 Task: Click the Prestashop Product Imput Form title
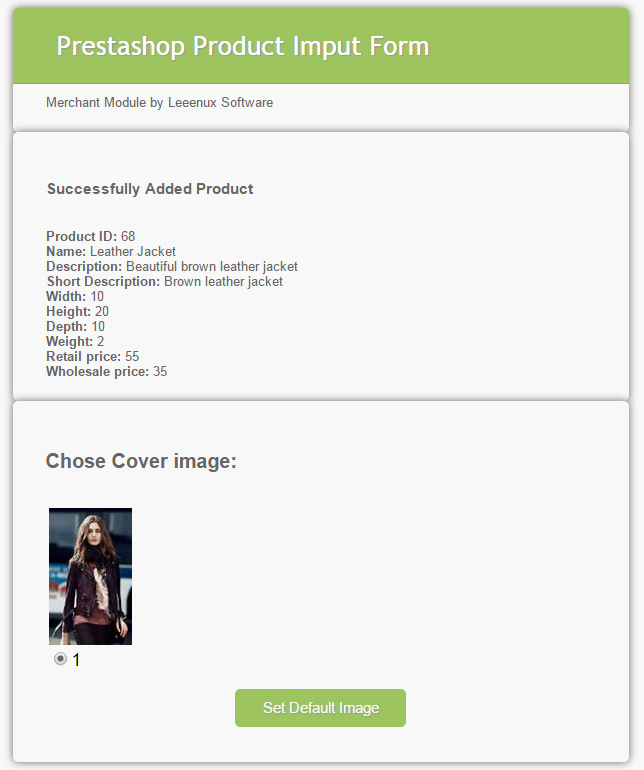click(x=243, y=47)
